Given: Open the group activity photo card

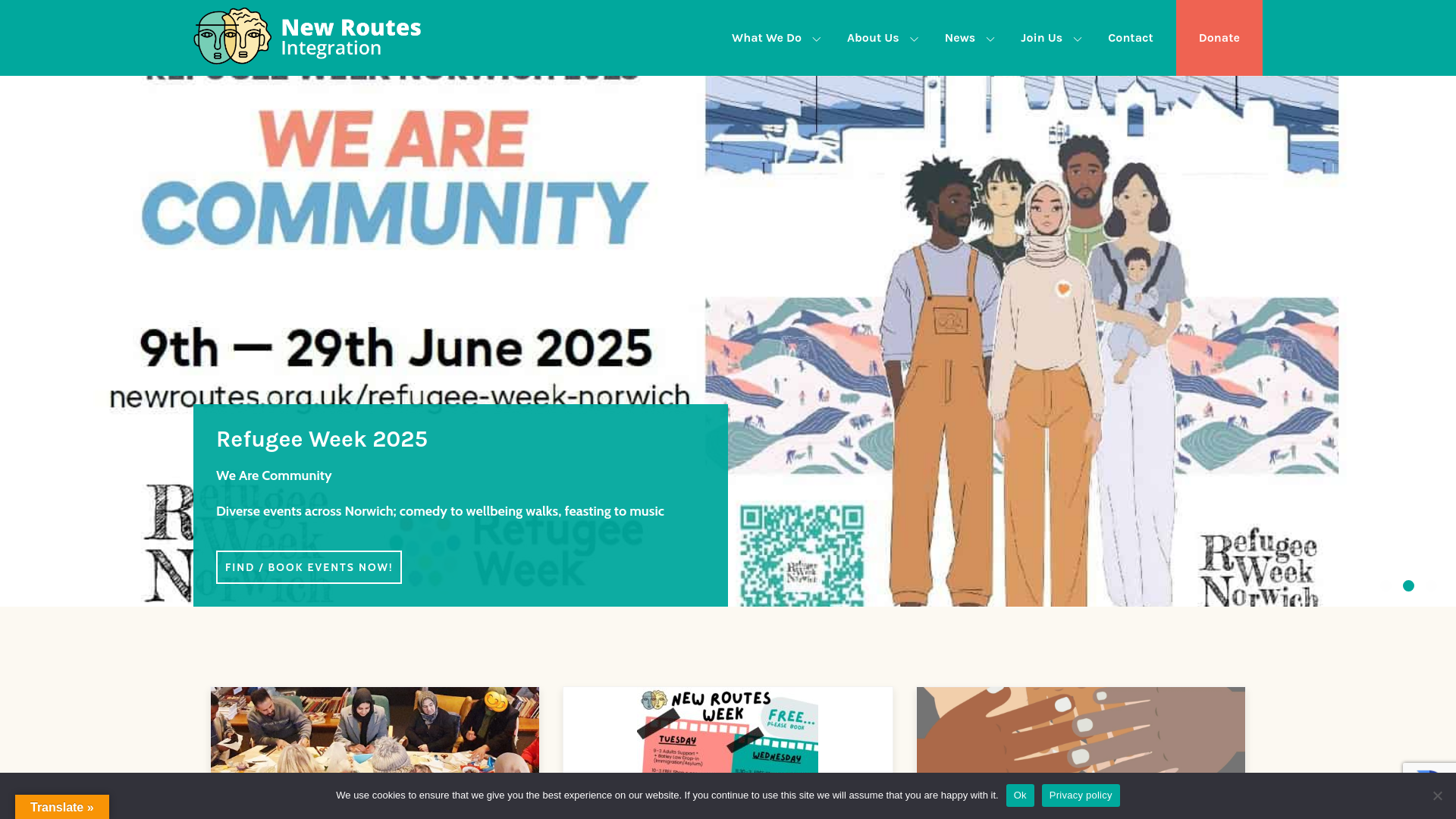Looking at the screenshot, I should [x=375, y=730].
